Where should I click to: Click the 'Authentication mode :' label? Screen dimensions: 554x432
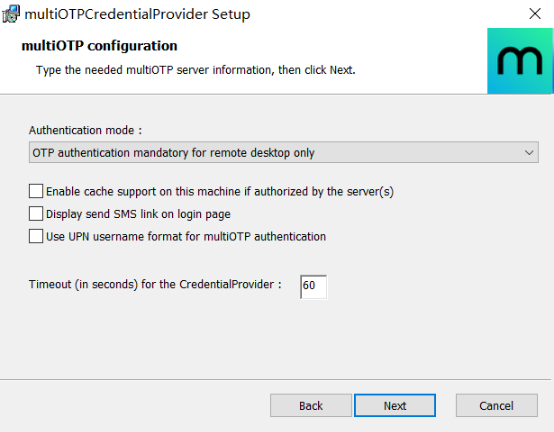(86, 130)
